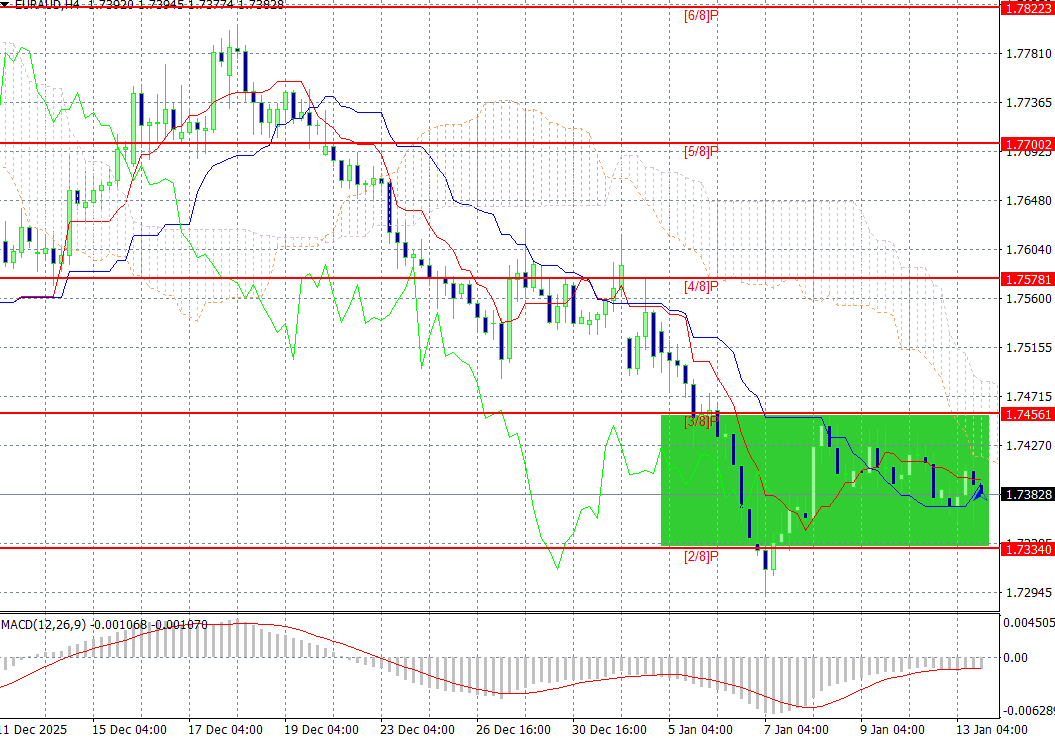The image size is (1055, 738).
Task: Click the 17 Dec 04:00 time label
Action: tap(225, 730)
